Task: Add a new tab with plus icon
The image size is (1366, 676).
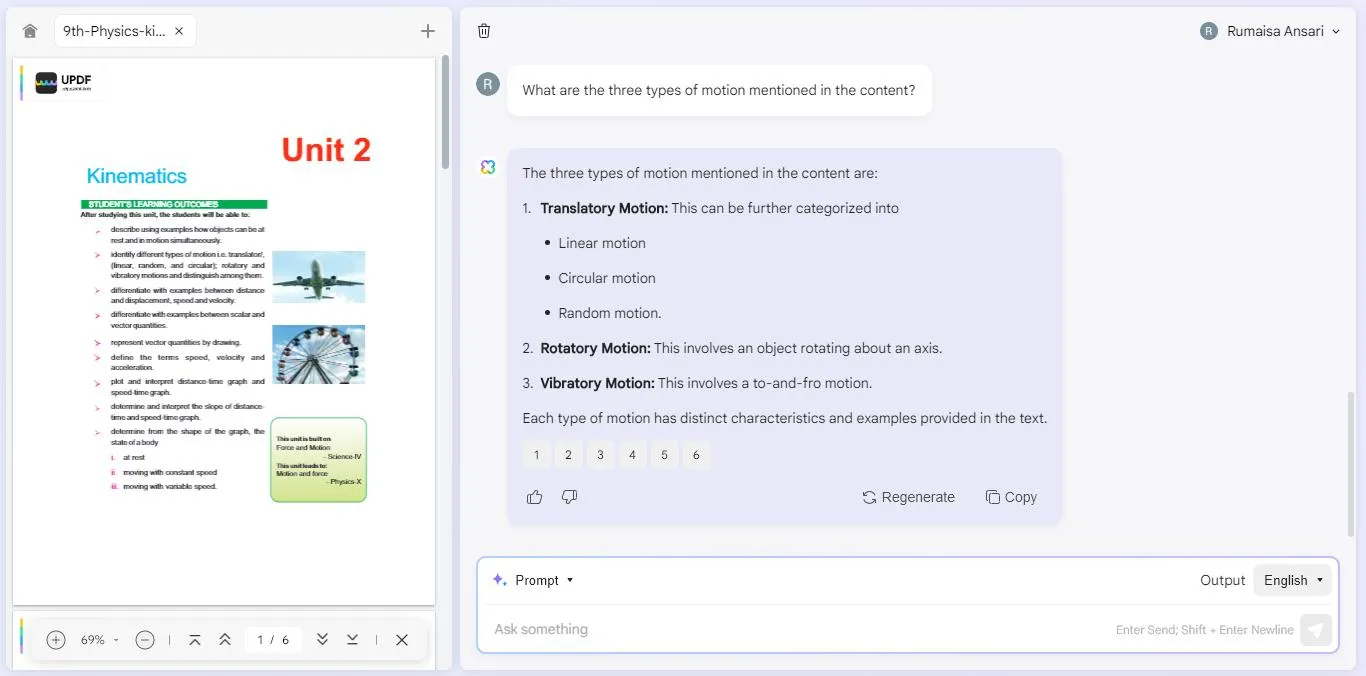Action: [x=428, y=31]
